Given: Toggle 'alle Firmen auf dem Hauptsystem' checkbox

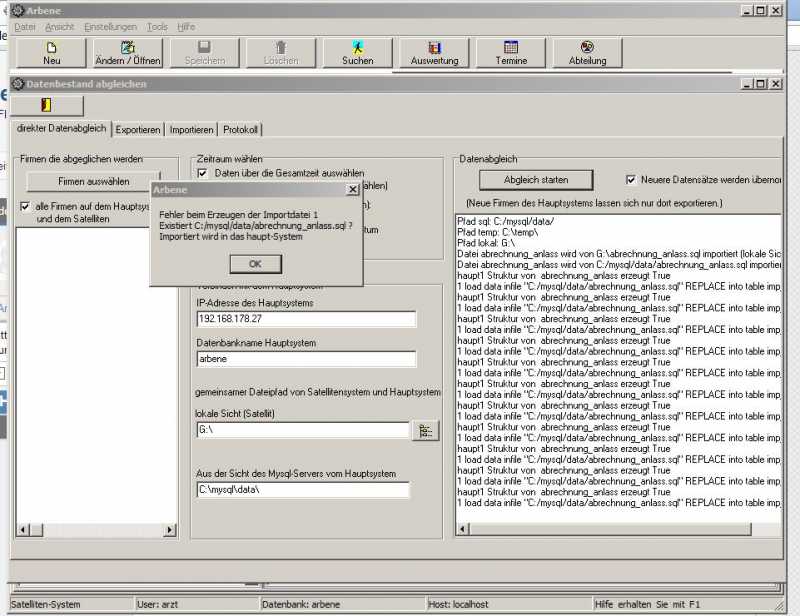Looking at the screenshot, I should click(26, 207).
